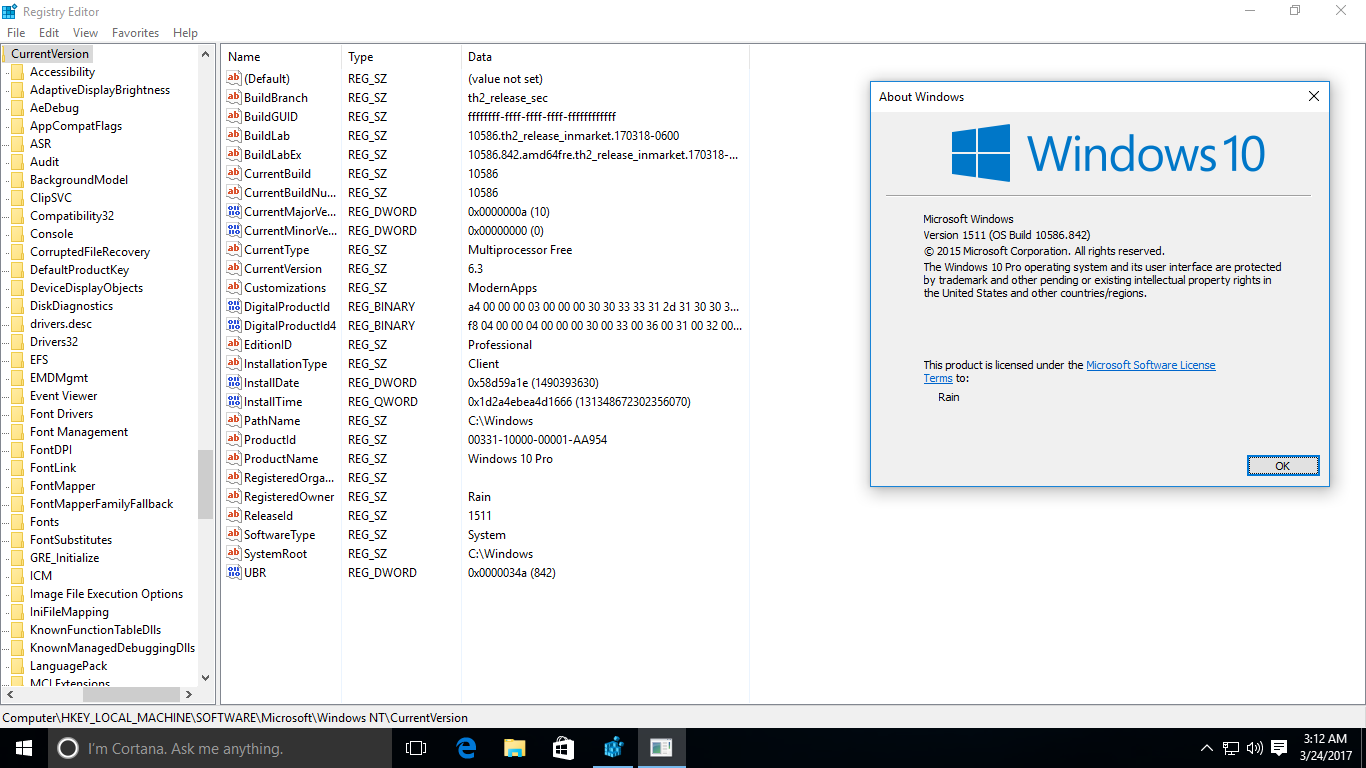1366x768 pixels.
Task: Select the DefaultProductKey key
Action: (x=79, y=270)
